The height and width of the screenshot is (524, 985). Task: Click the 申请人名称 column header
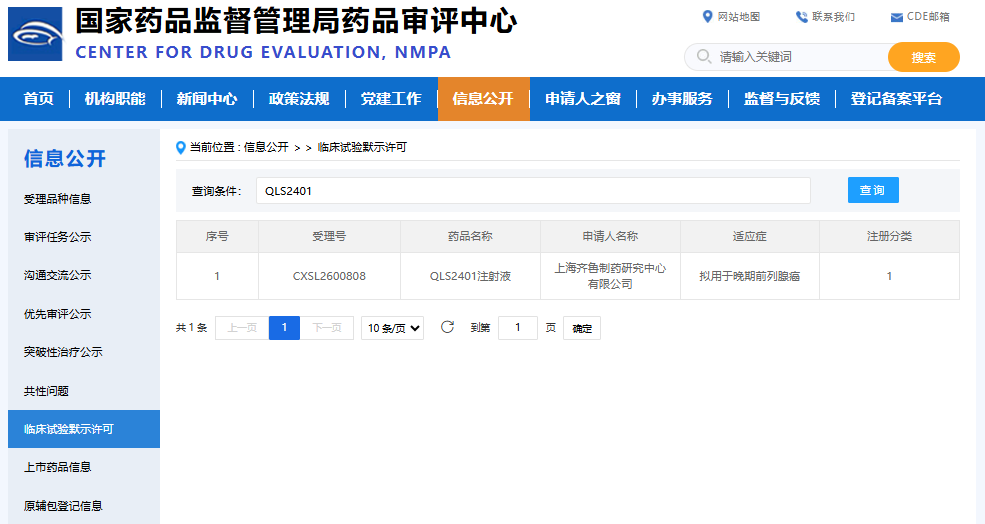click(610, 237)
